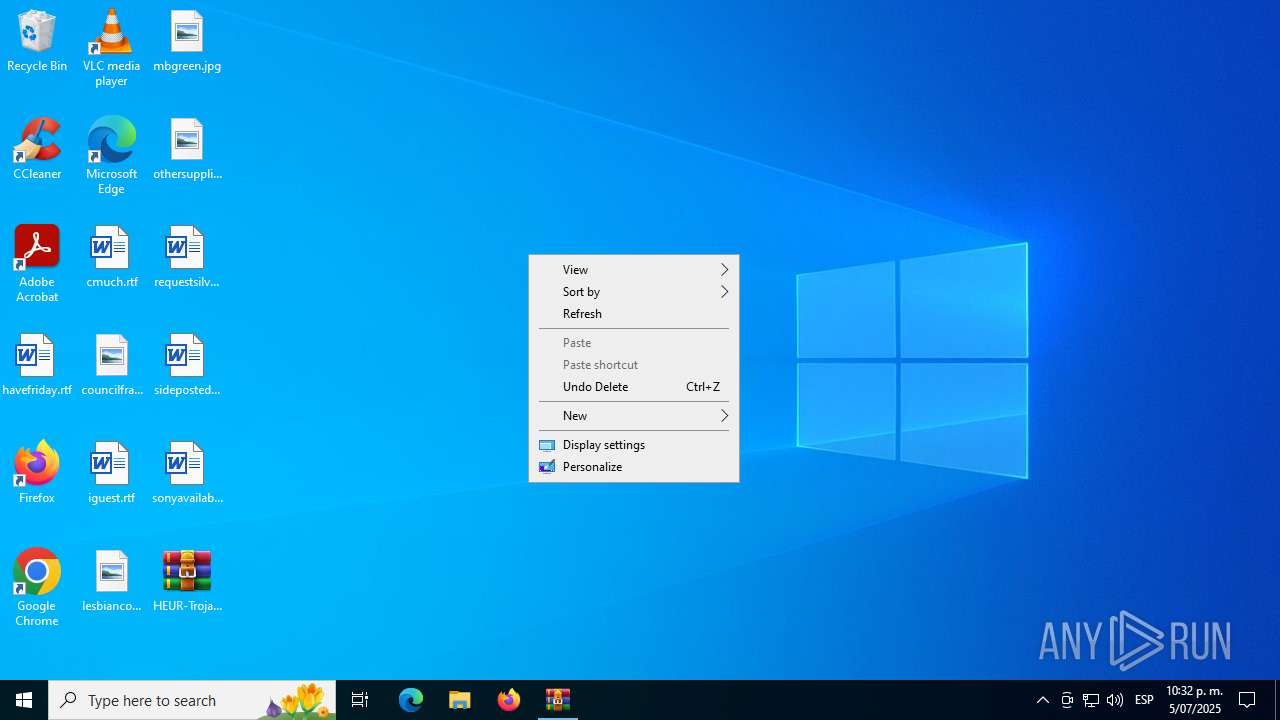
Task: Open the Action Center notifications
Action: pyautogui.click(x=1247, y=700)
